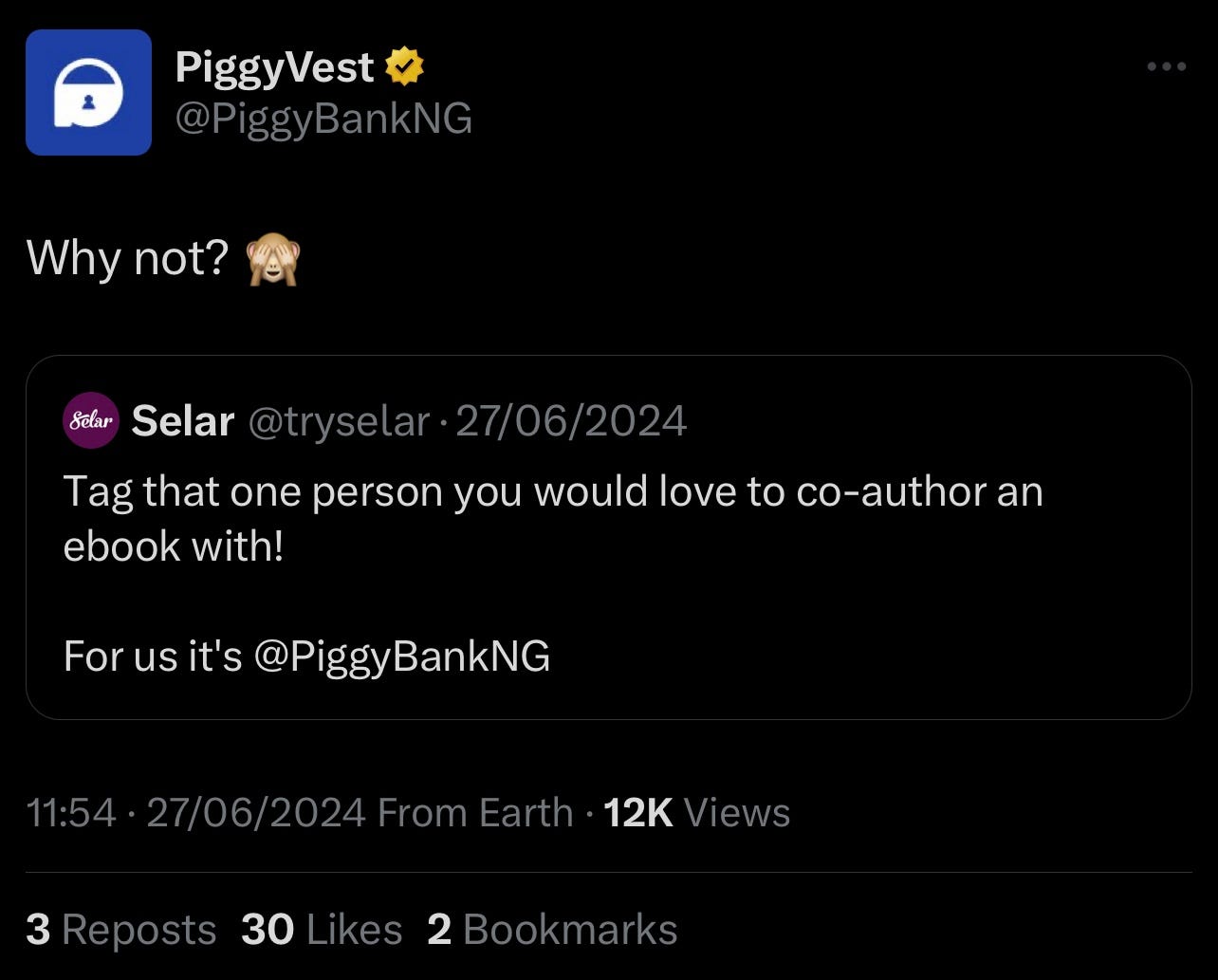Select the Selar logo inside the quoted tweet
This screenshot has width=1218, height=980.
(89, 420)
